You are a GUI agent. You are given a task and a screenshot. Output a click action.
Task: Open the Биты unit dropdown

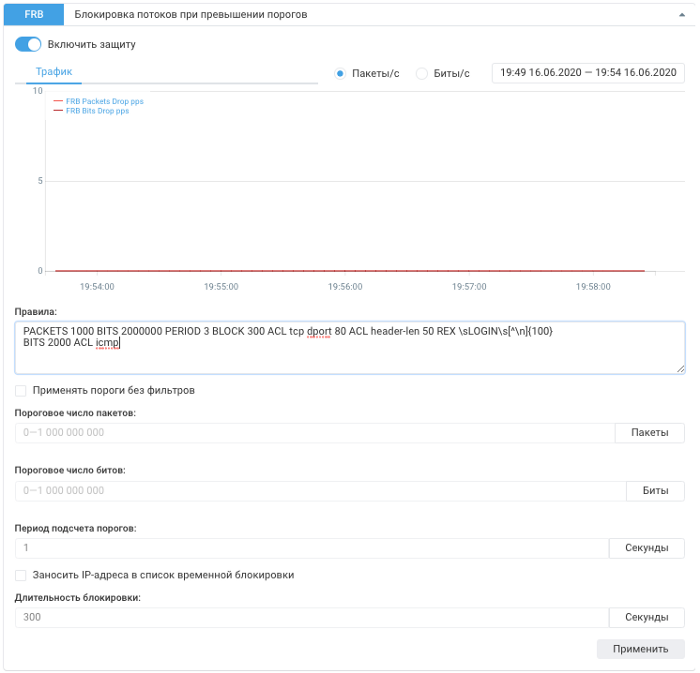[x=655, y=491]
